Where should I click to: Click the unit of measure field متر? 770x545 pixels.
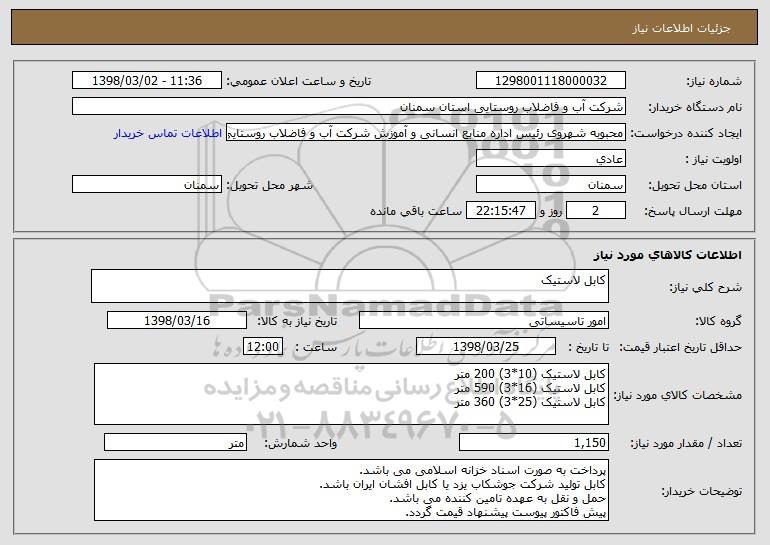pos(175,442)
